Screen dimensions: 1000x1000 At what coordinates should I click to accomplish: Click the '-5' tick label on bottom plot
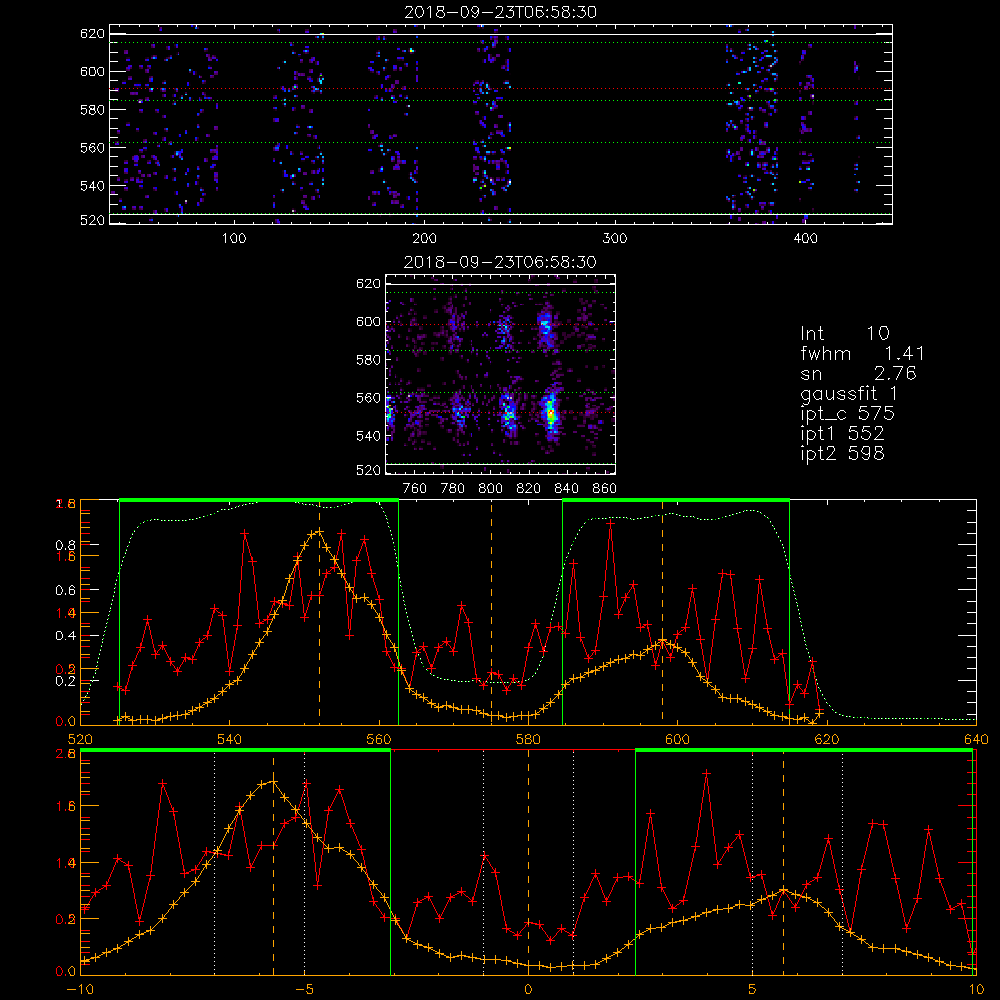(304, 989)
